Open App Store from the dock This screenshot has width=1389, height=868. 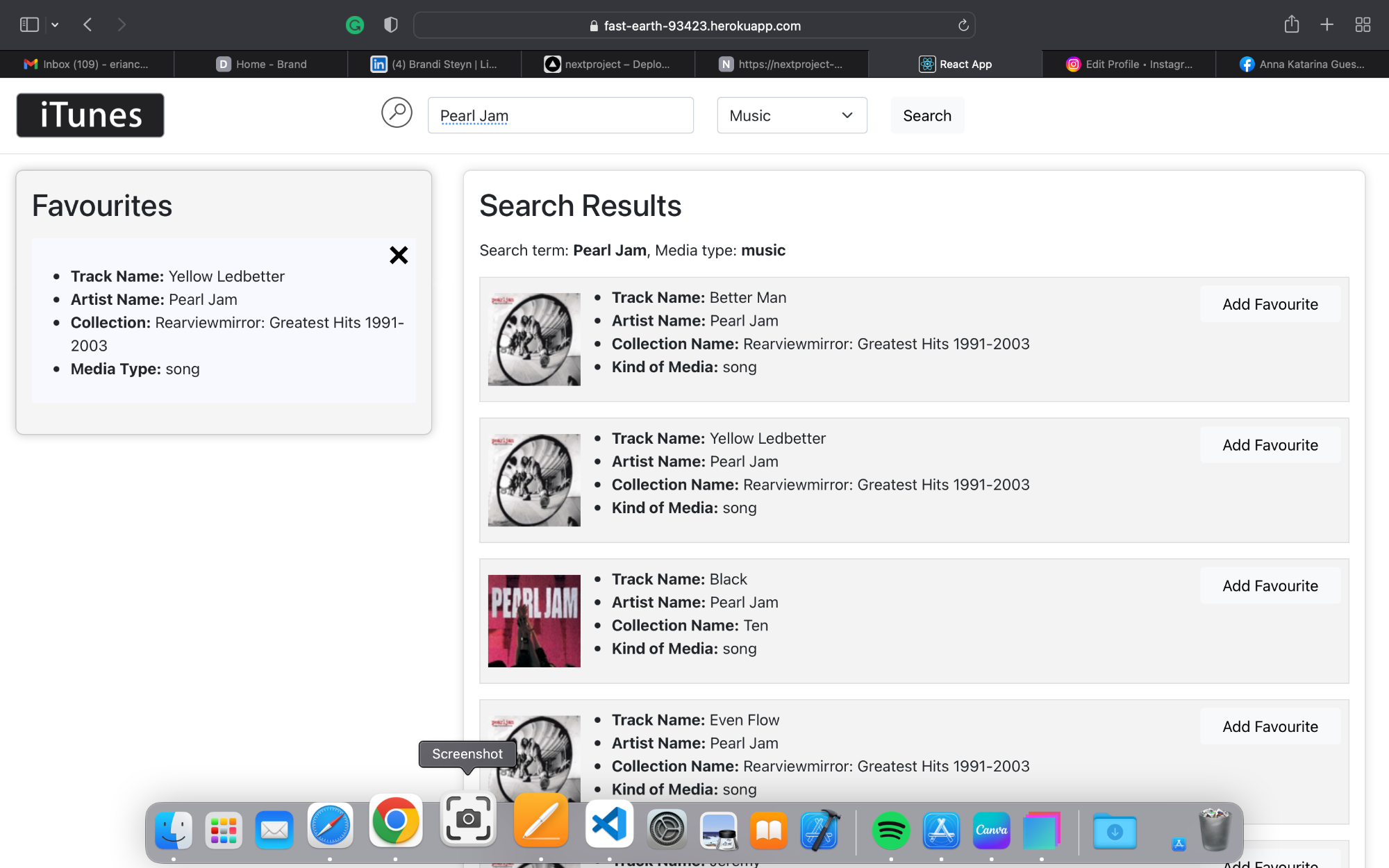(941, 829)
